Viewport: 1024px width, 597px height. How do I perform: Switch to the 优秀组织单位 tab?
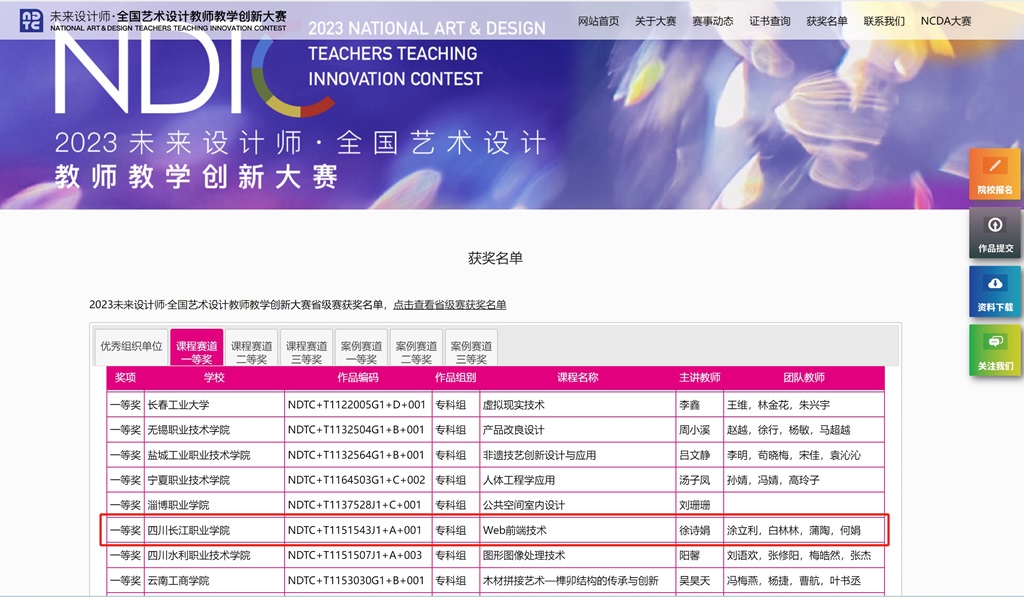pos(131,346)
